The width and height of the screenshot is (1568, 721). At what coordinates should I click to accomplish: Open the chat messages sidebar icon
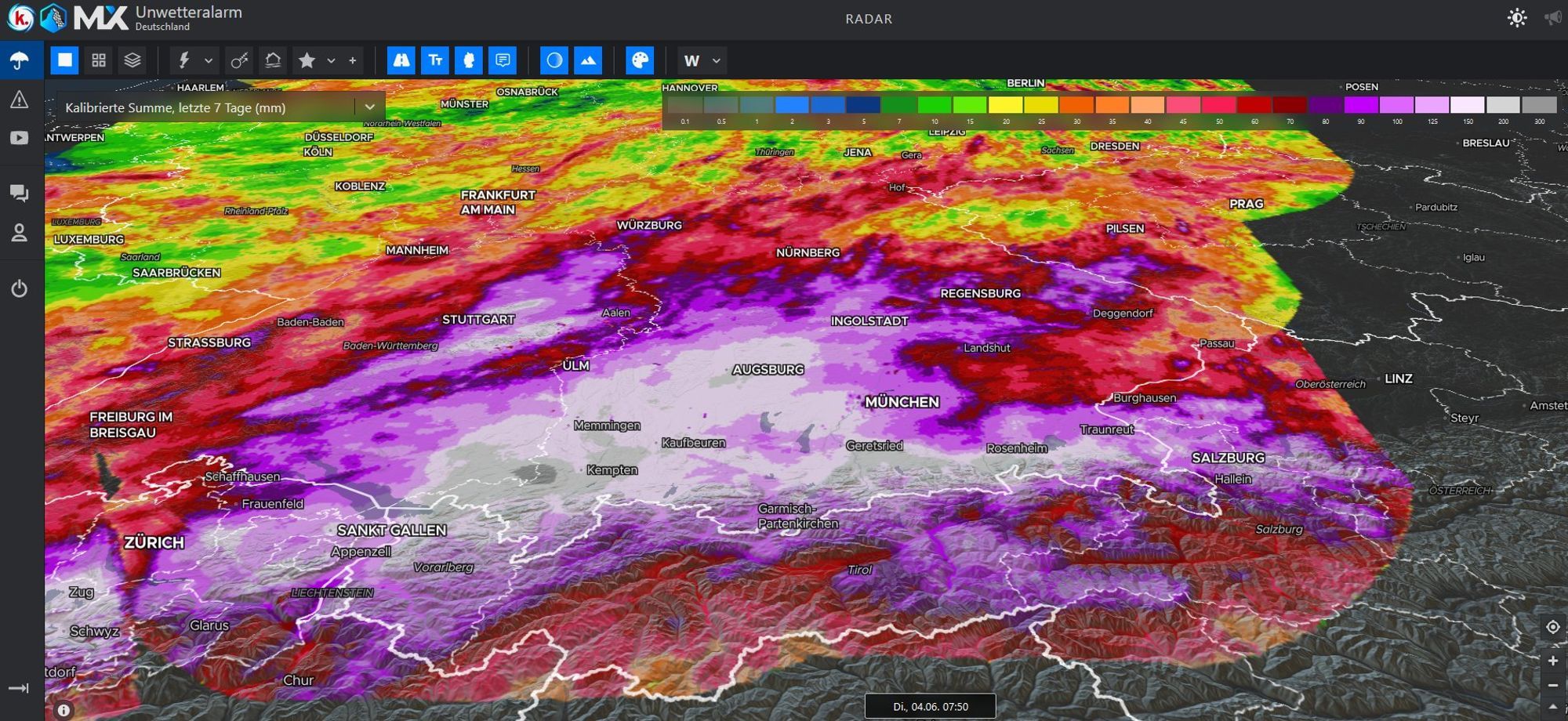pos(20,194)
